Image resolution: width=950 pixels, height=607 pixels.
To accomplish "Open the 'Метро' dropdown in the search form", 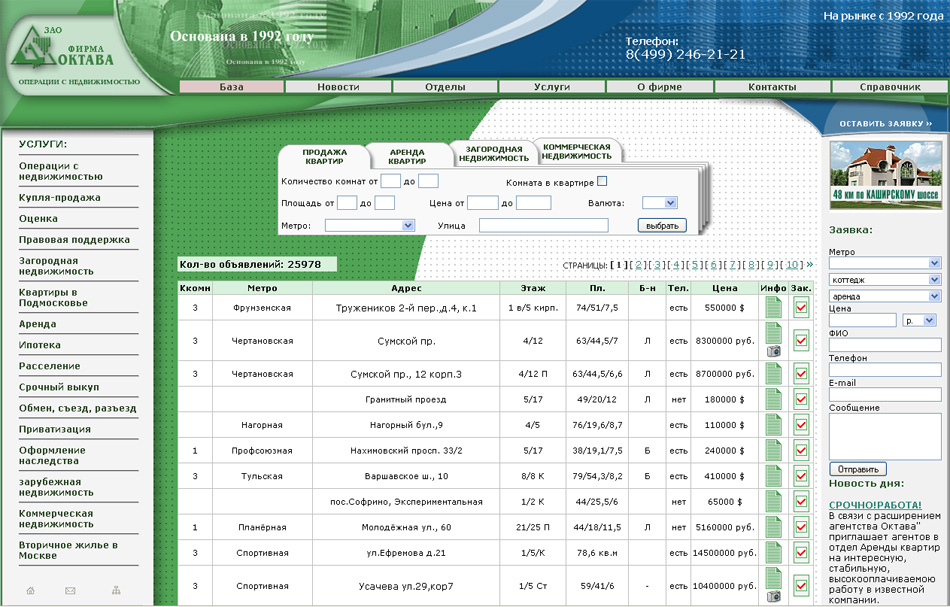I will click(x=370, y=225).
